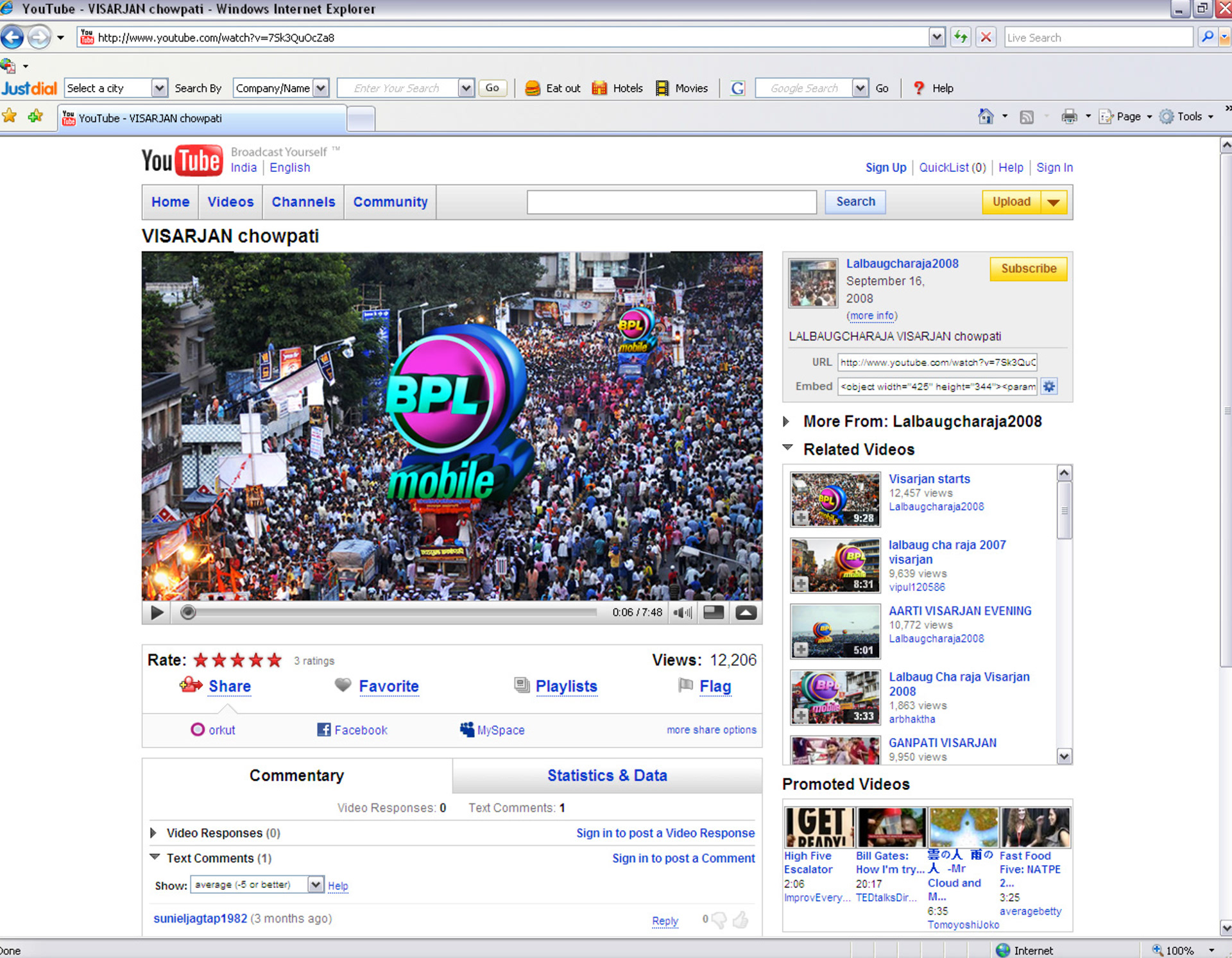Click the Google G toolbar icon

pos(738,89)
